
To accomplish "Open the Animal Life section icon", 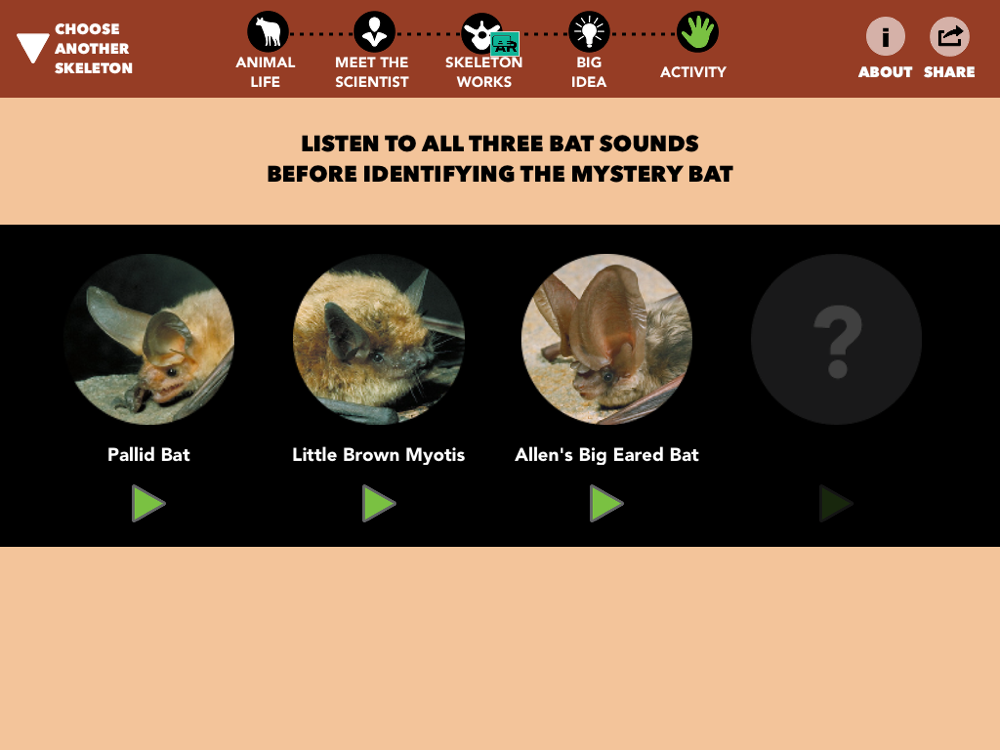I will pos(268,31).
